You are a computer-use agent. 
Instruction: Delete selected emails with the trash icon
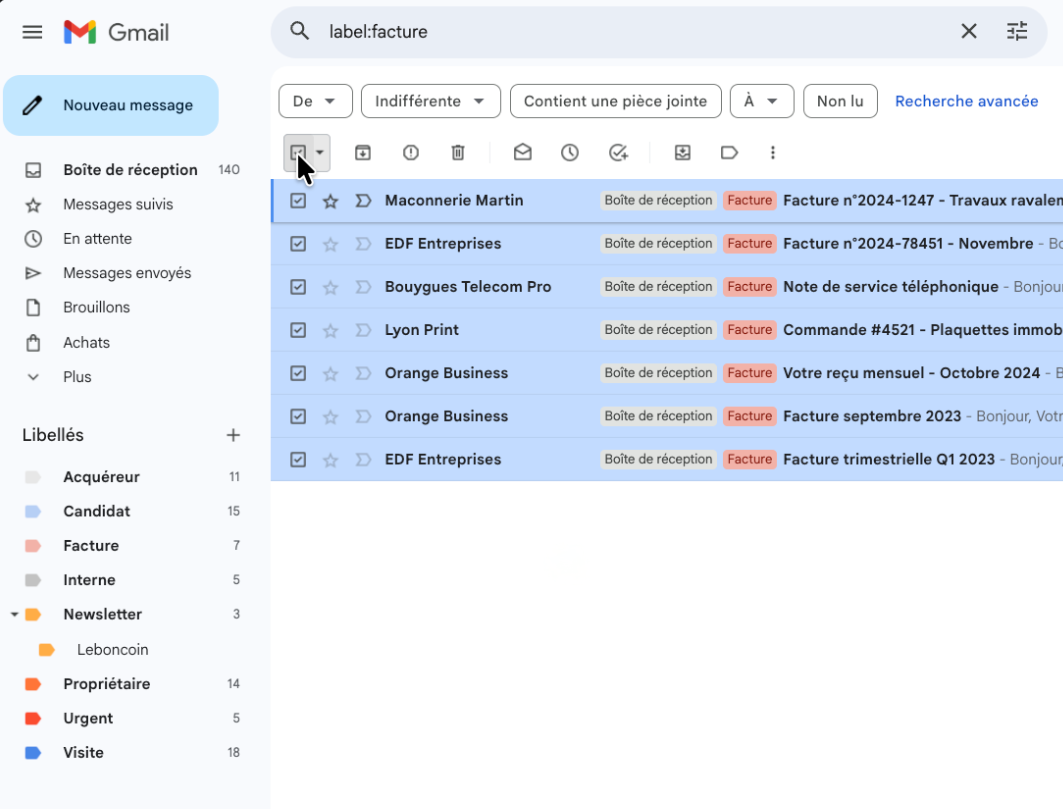coord(458,153)
